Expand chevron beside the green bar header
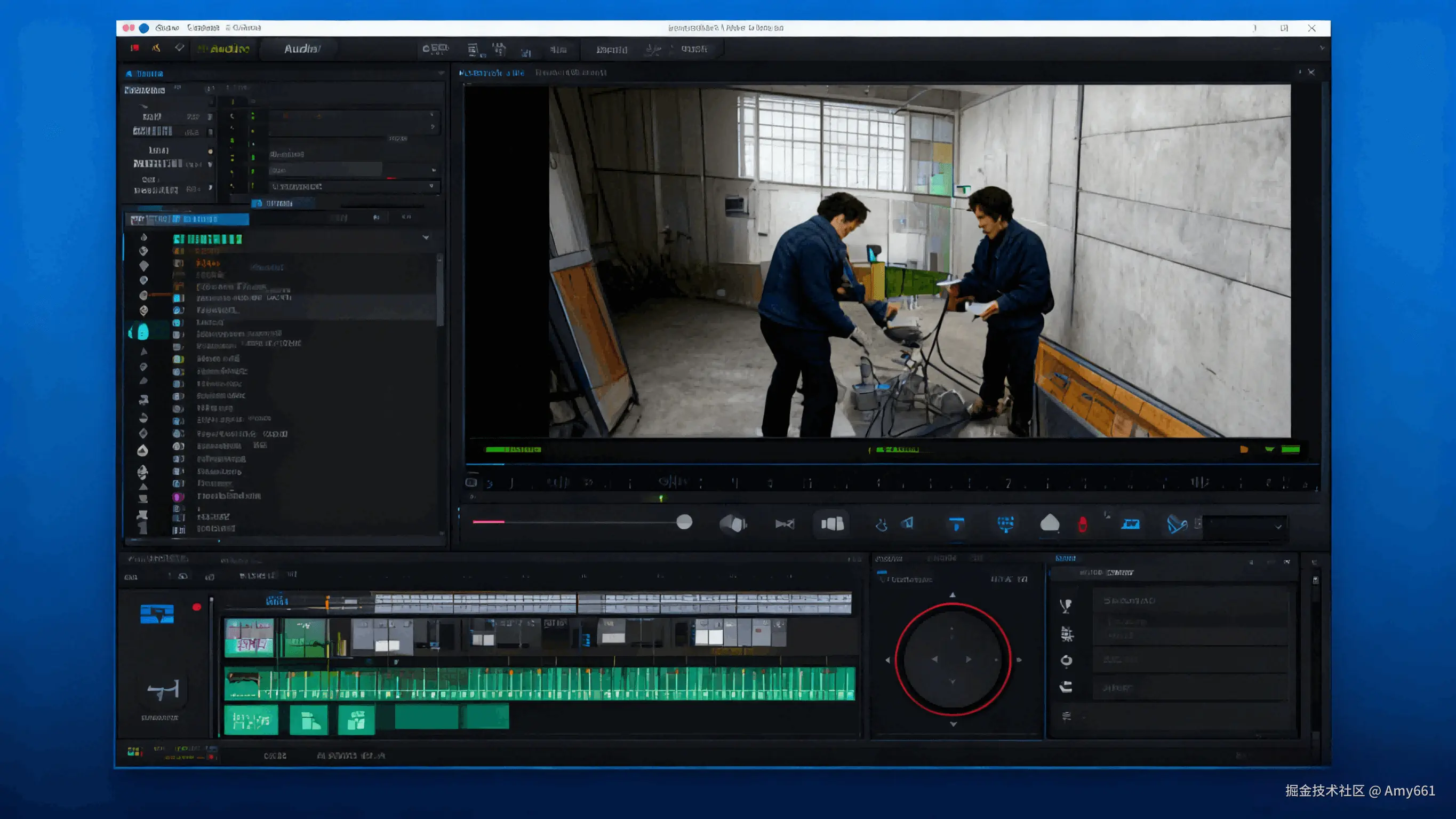 coord(426,237)
